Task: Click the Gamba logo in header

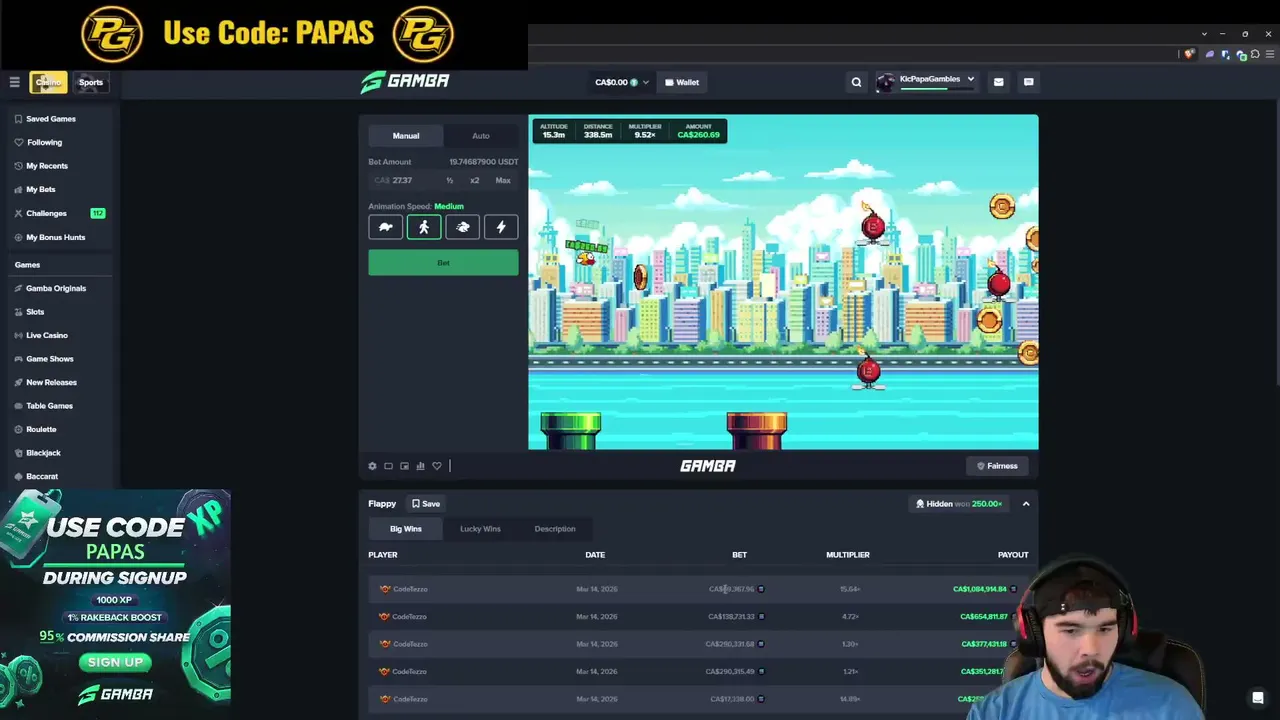Action: point(405,82)
